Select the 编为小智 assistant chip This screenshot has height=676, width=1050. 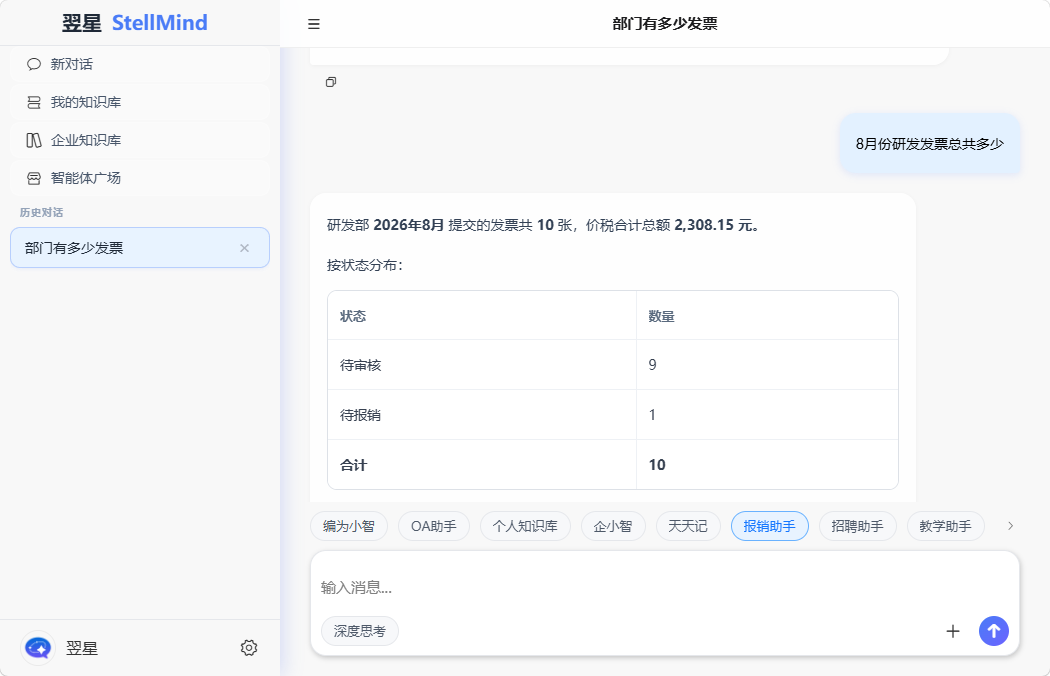coord(349,527)
